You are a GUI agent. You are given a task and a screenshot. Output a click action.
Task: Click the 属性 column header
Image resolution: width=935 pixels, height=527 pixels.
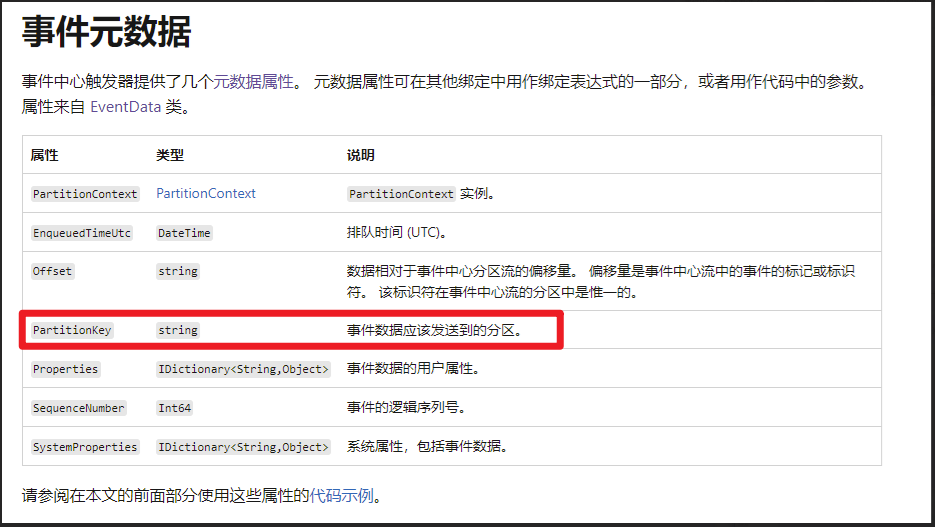(x=44, y=156)
